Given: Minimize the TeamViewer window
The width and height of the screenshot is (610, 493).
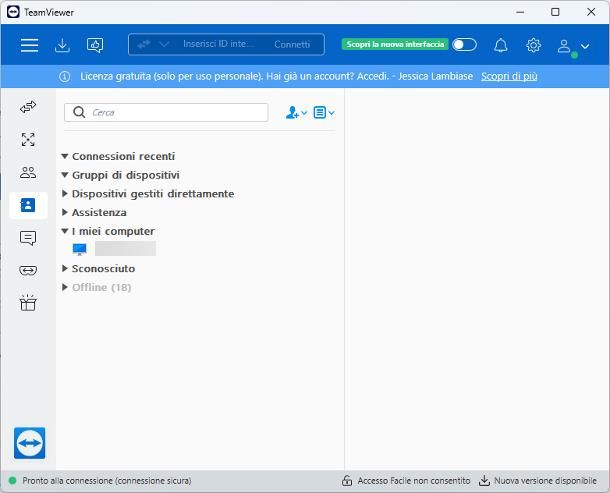Looking at the screenshot, I should click(520, 12).
